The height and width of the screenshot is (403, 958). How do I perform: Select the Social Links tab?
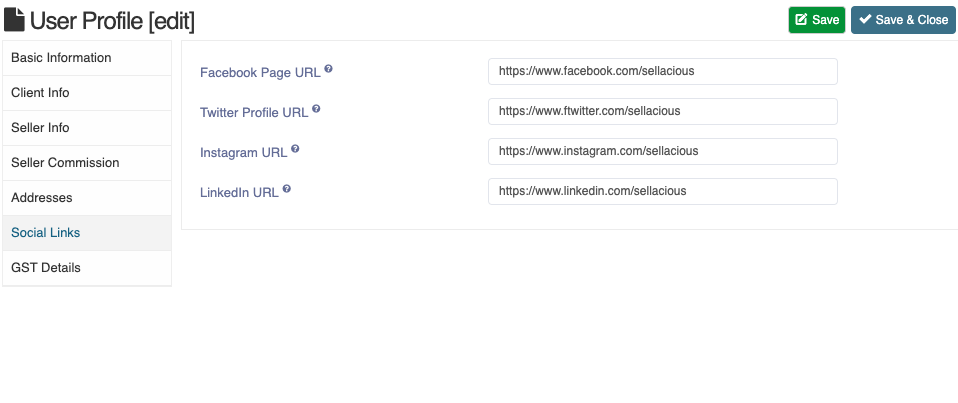click(x=87, y=233)
